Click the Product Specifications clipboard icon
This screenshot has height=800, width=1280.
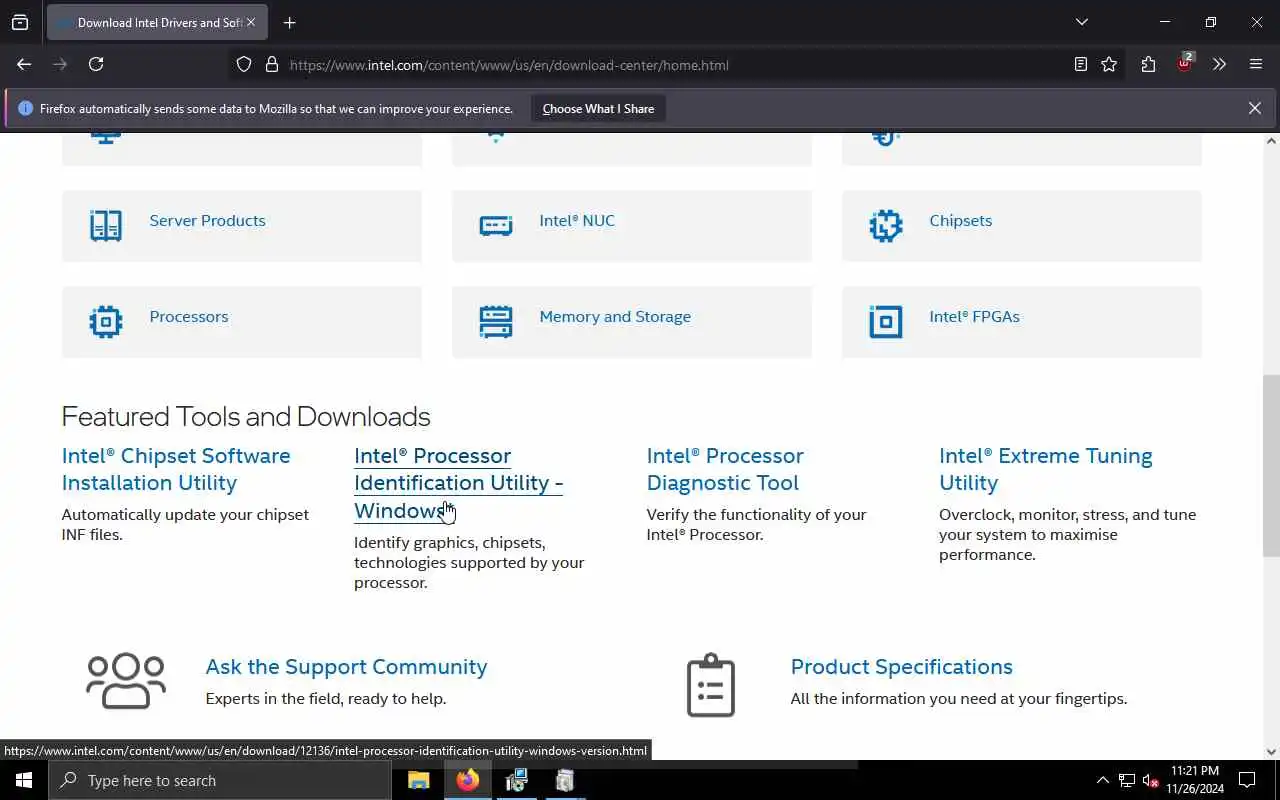(711, 685)
